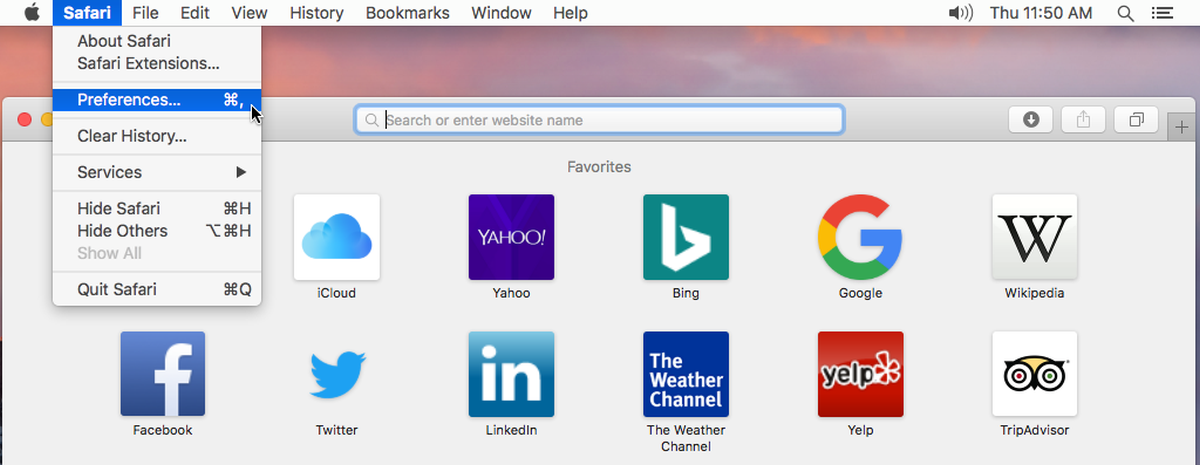Viewport: 1200px width, 465px height.
Task: Expand the Services submenu
Action: (x=157, y=172)
